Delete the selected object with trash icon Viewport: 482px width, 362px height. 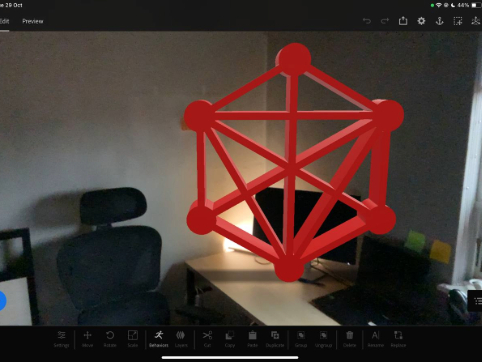pyautogui.click(x=349, y=339)
